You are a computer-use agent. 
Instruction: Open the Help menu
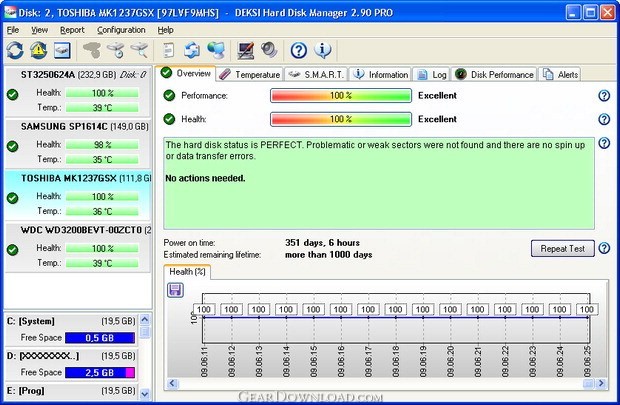click(x=165, y=30)
